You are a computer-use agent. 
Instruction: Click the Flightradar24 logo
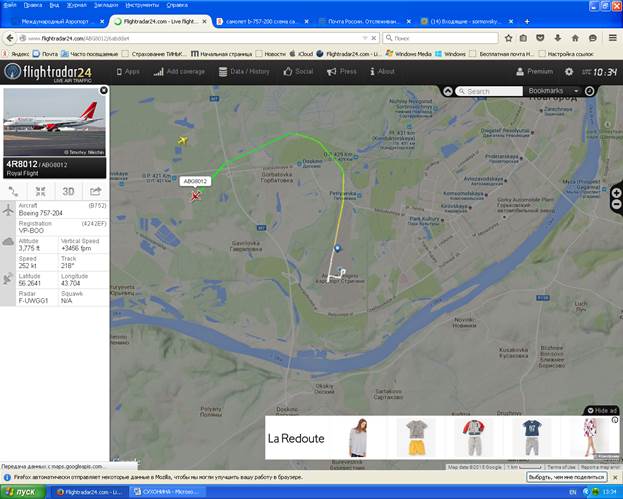pyautogui.click(x=48, y=72)
